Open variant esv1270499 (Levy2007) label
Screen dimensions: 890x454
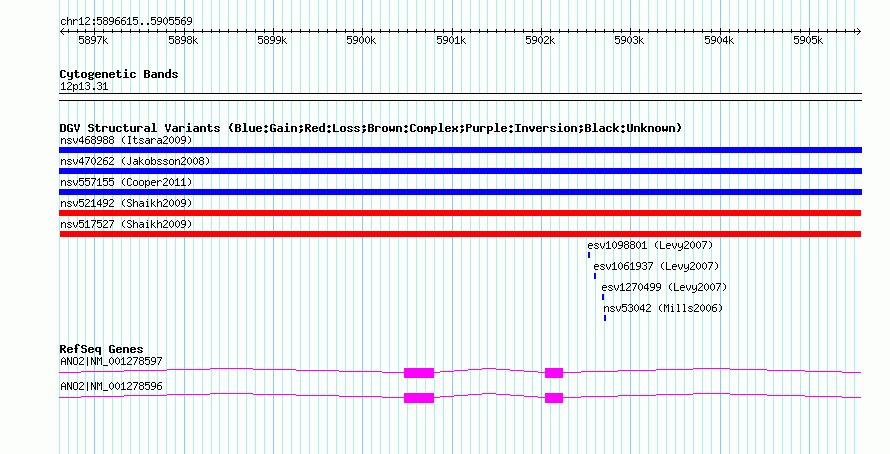tap(664, 287)
